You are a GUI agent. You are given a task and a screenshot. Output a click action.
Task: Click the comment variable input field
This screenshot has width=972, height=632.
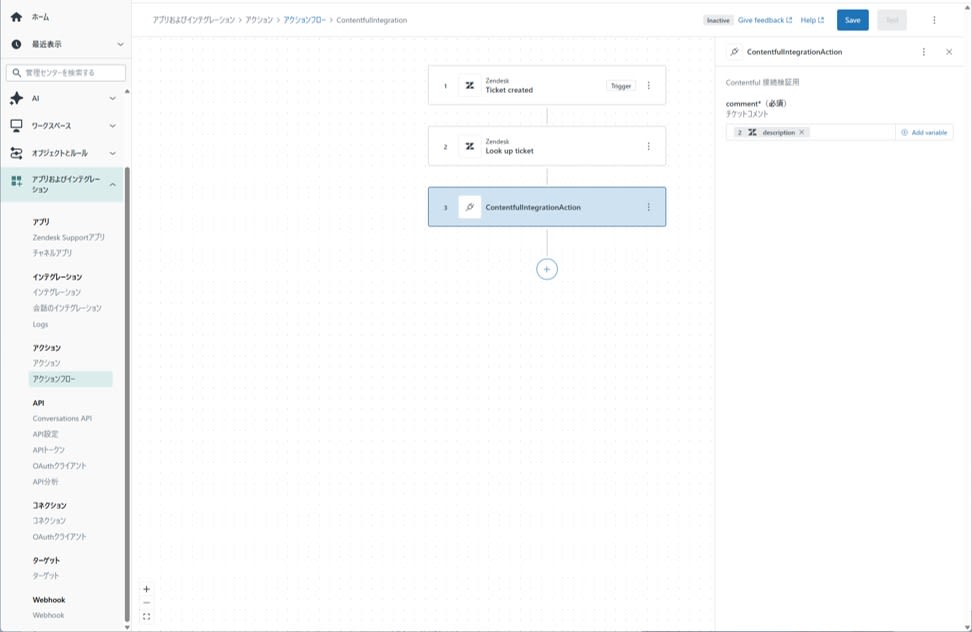coord(811,133)
